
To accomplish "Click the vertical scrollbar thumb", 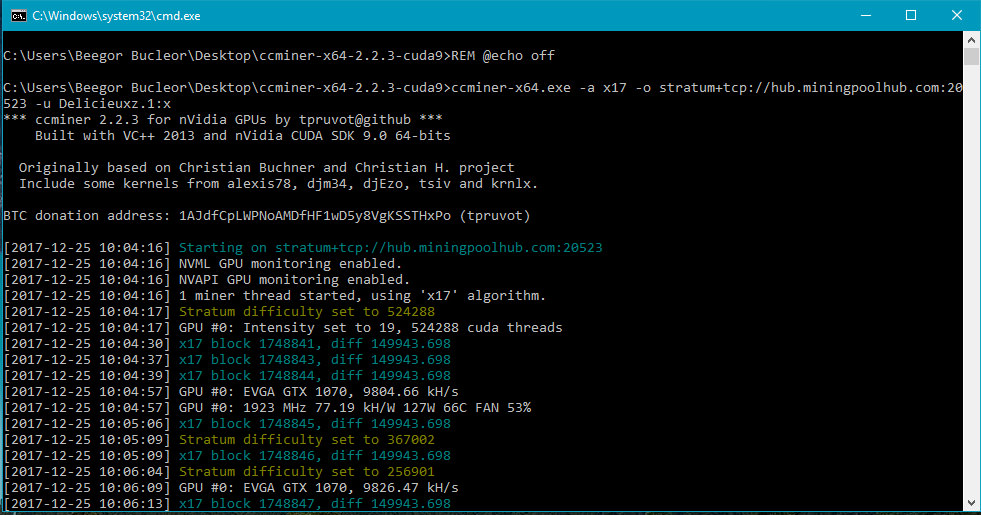I will click(x=971, y=56).
